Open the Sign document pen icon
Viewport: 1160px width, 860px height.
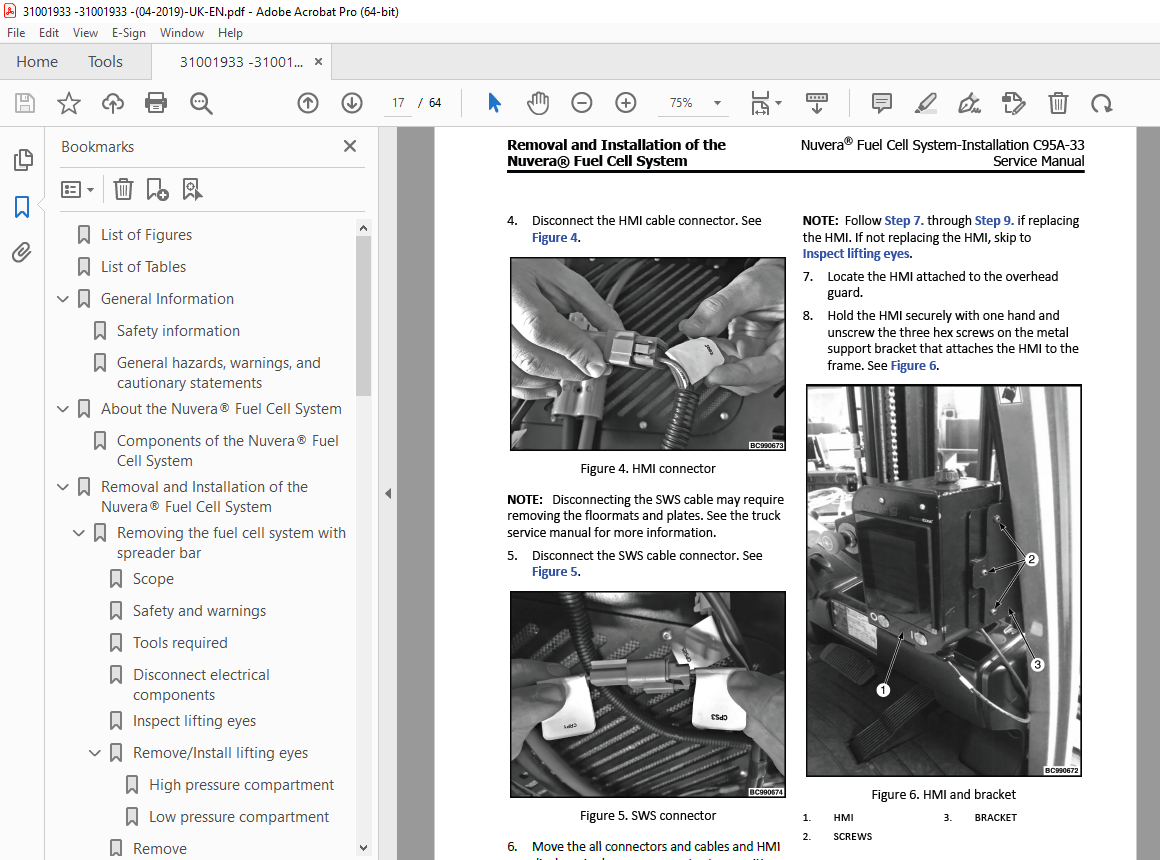pyautogui.click(x=969, y=103)
